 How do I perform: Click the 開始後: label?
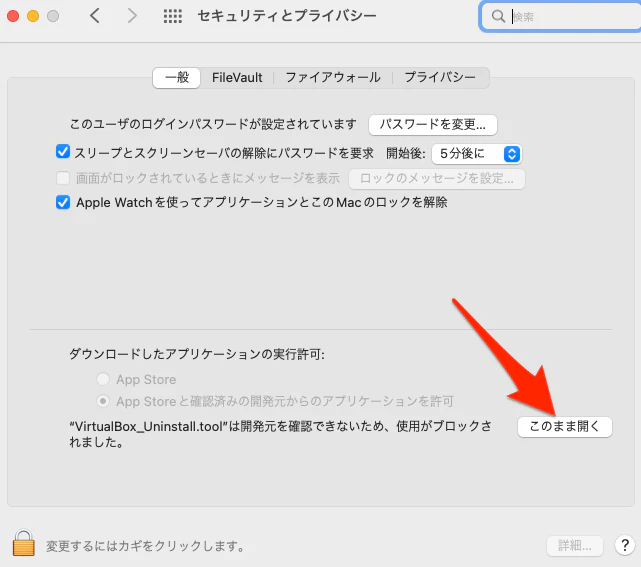406,154
